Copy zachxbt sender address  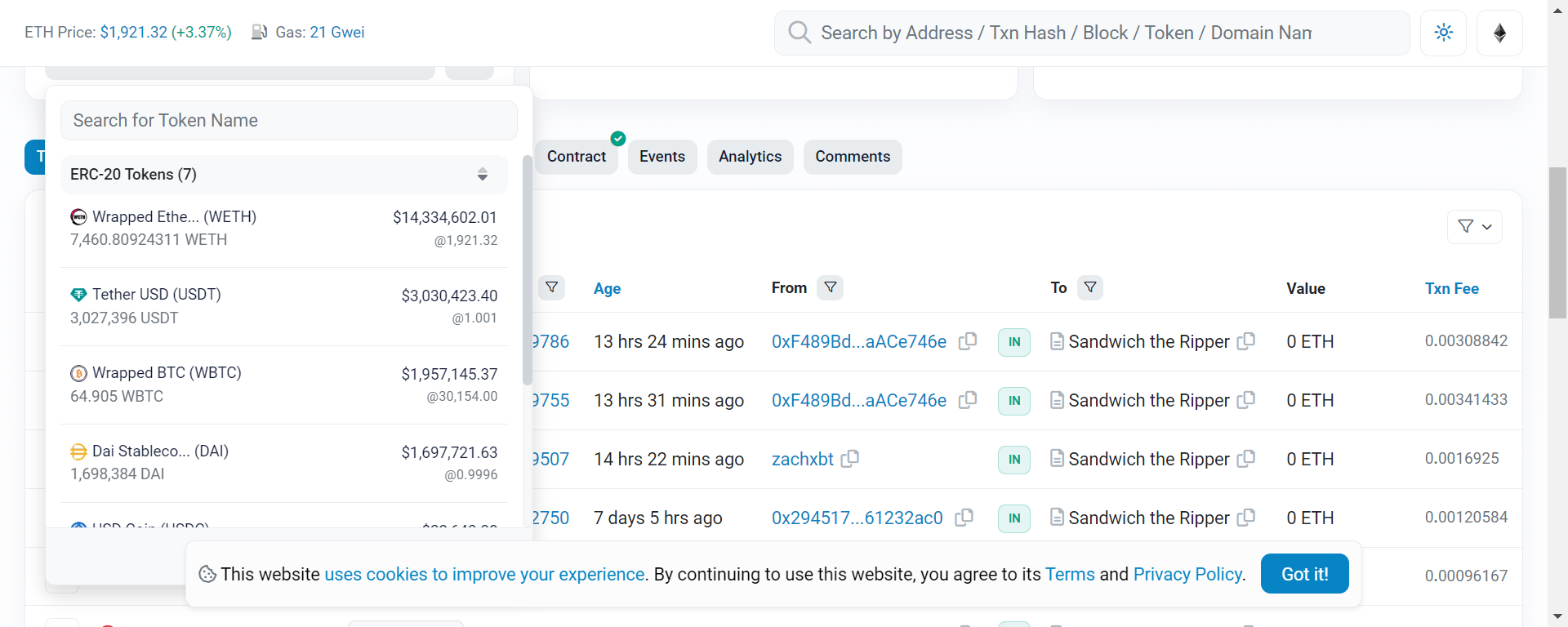click(850, 459)
